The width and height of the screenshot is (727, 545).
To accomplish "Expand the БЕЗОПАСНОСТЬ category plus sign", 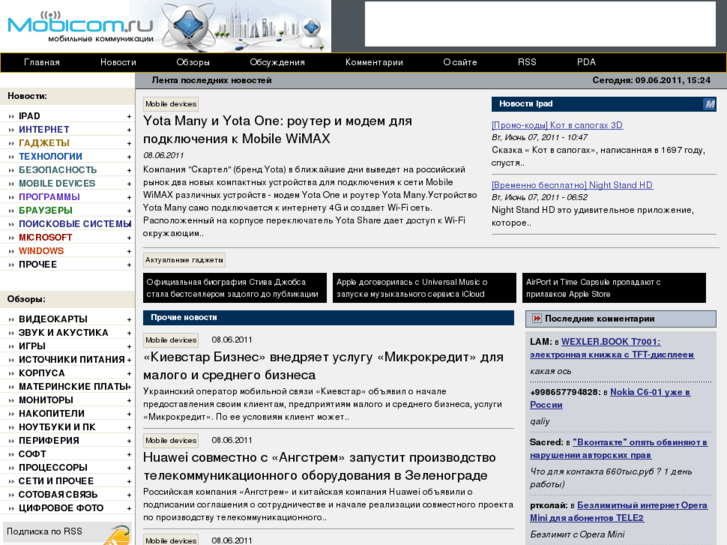I will coord(129,170).
